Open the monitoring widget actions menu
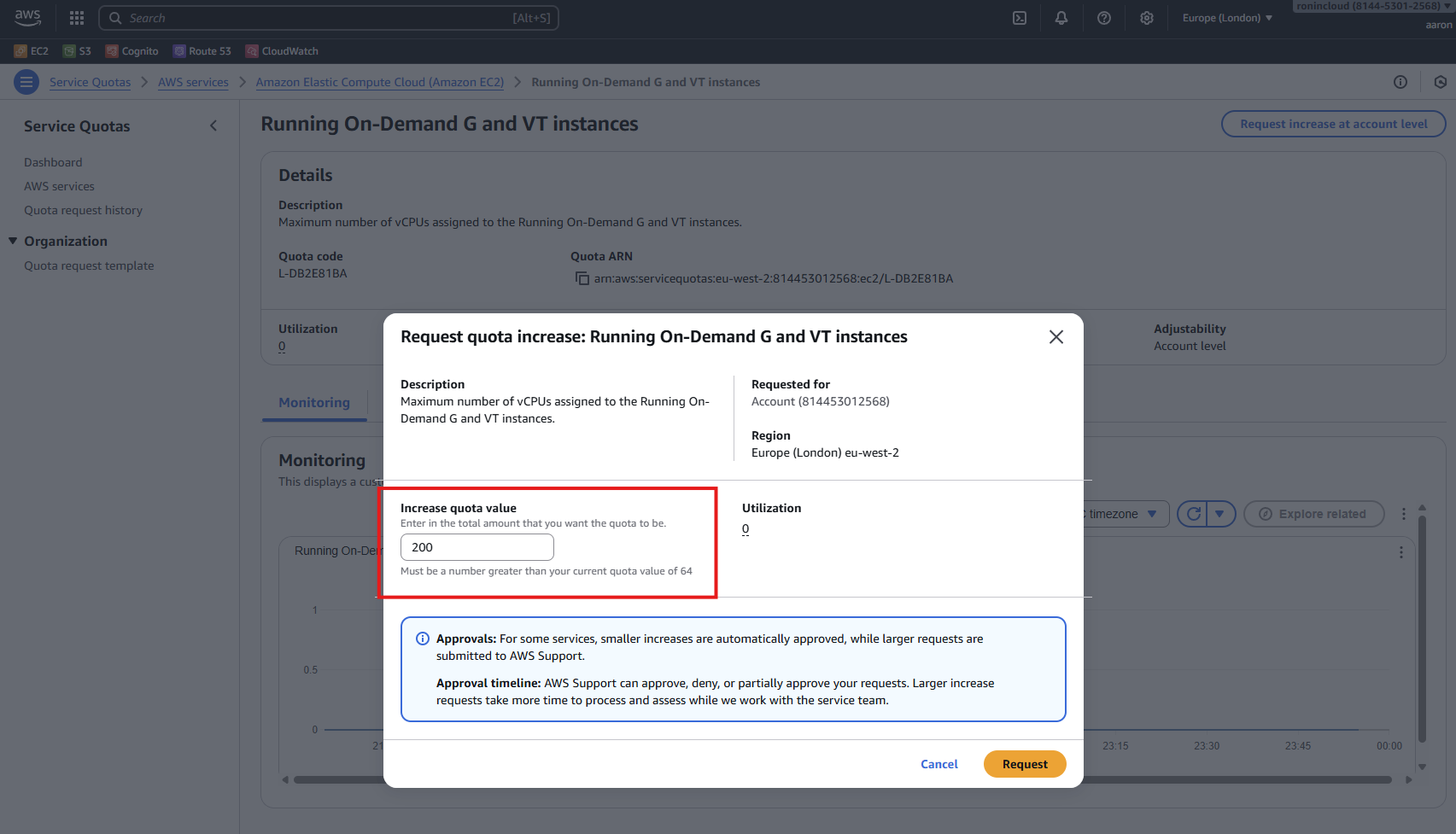Screen dimensions: 1456x834 [x=1404, y=514]
